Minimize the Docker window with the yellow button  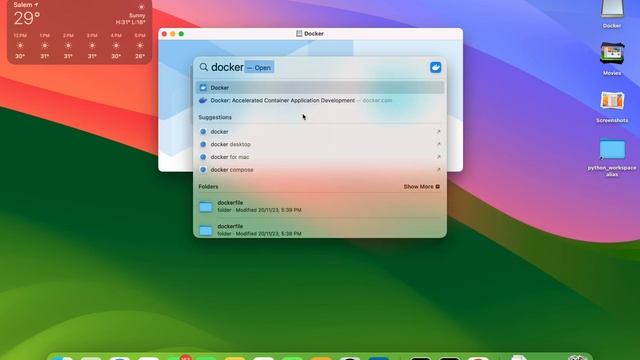coord(173,34)
